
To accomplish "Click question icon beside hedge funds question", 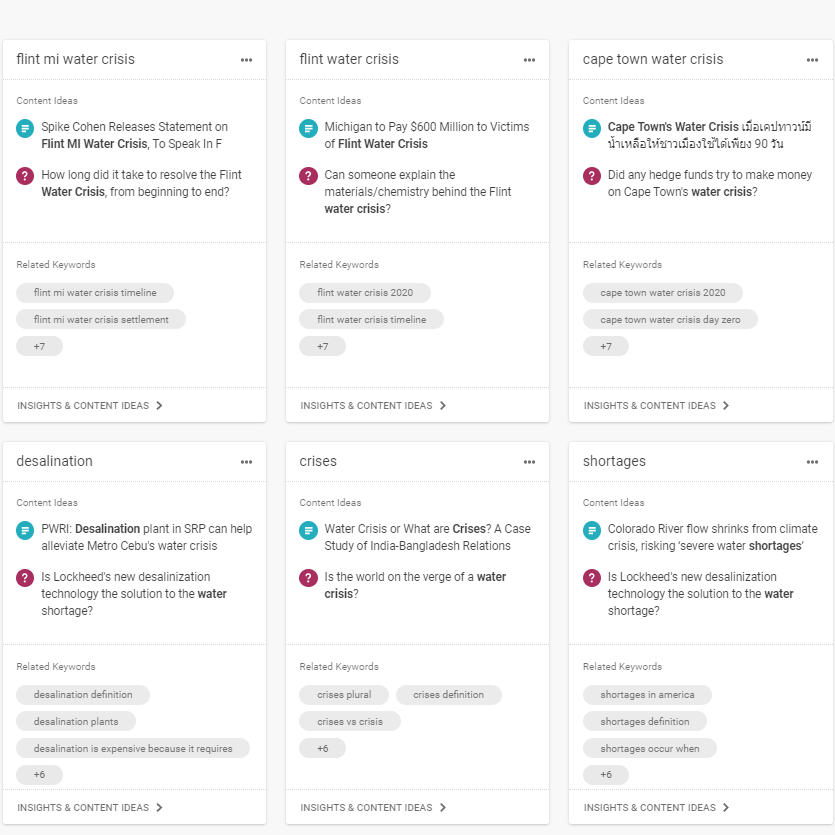I will pyautogui.click(x=592, y=176).
